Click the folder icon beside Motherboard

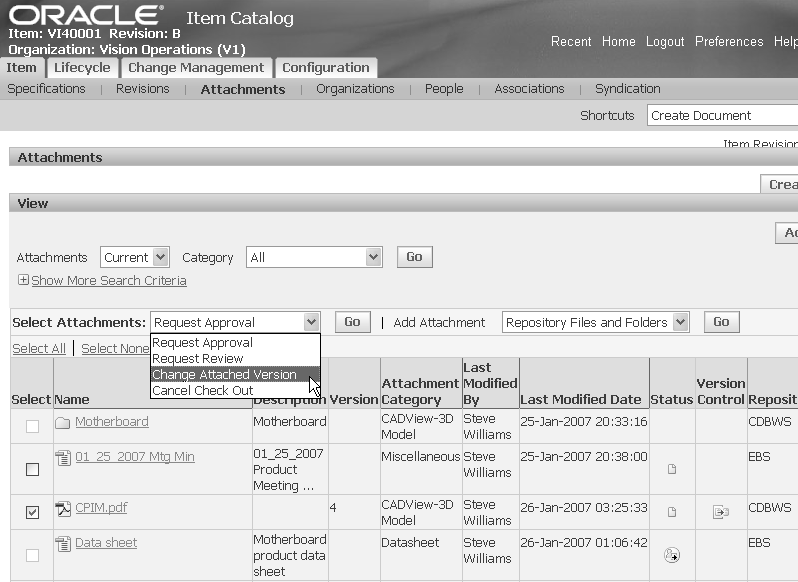[x=63, y=423]
